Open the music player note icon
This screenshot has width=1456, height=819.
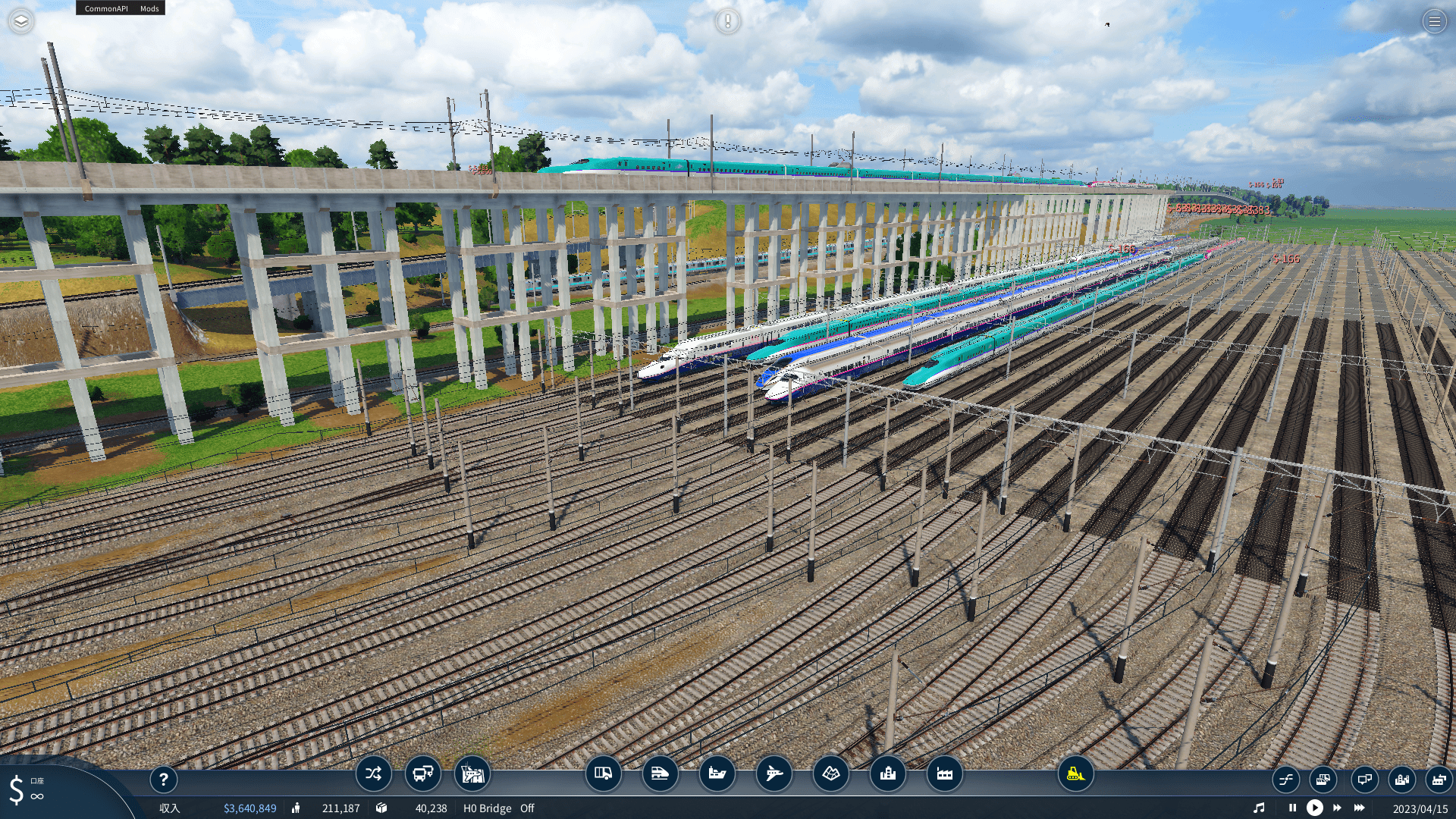click(x=1259, y=808)
